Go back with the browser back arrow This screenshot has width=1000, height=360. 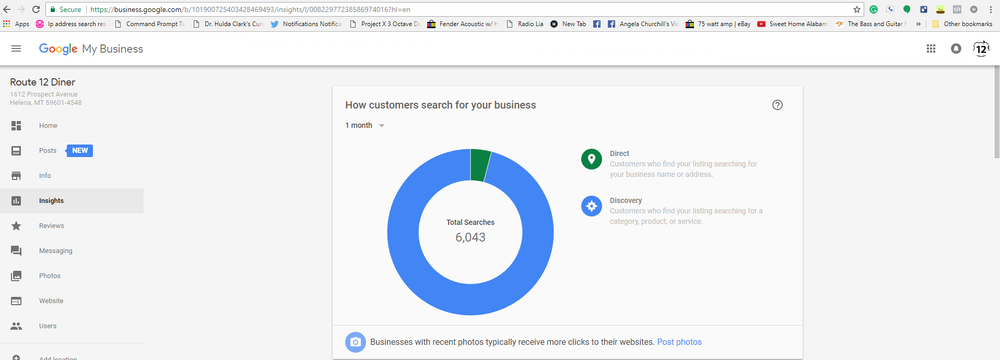[7, 10]
